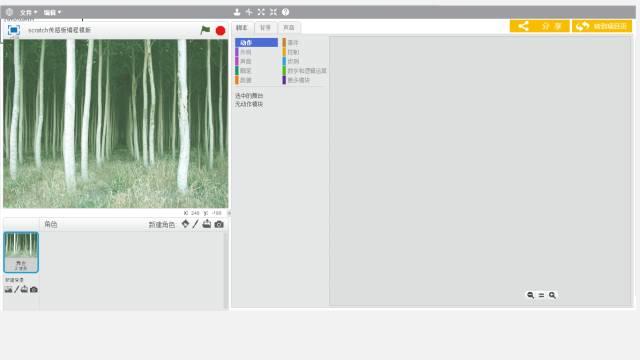Select the Data (数据) block category

[256, 80]
